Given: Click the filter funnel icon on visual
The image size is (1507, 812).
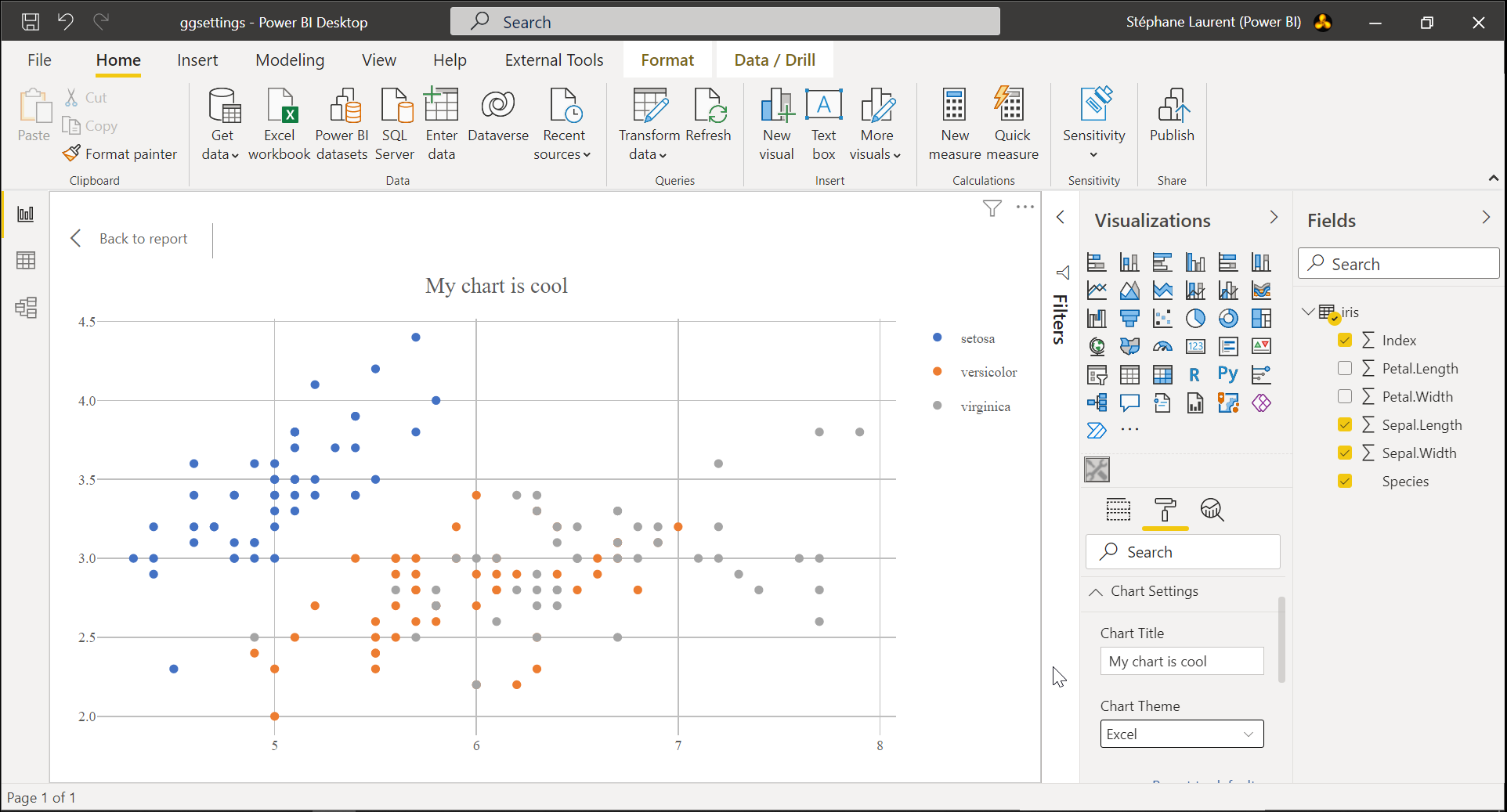Looking at the screenshot, I should (x=992, y=208).
